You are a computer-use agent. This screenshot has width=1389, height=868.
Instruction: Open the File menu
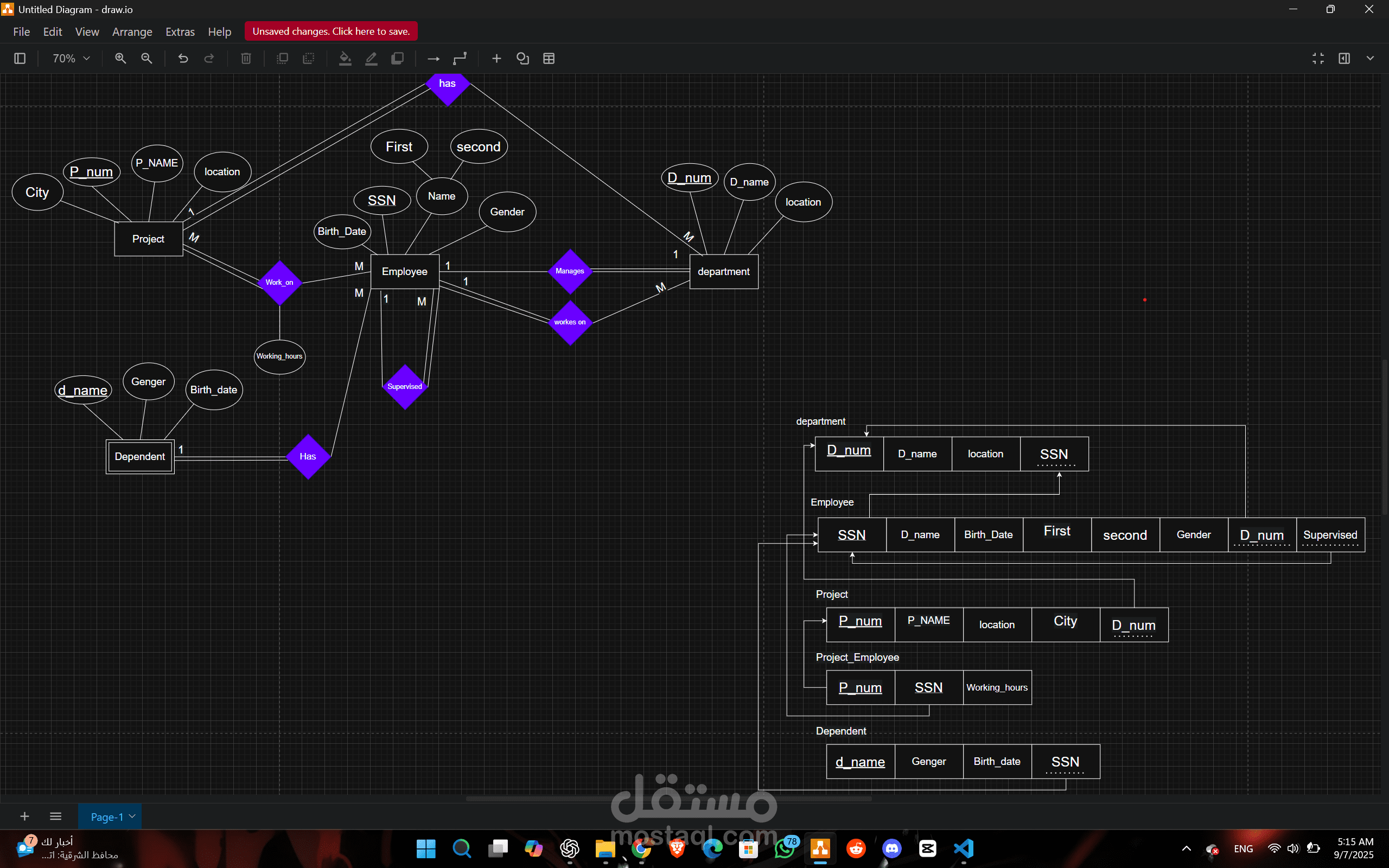pos(22,31)
